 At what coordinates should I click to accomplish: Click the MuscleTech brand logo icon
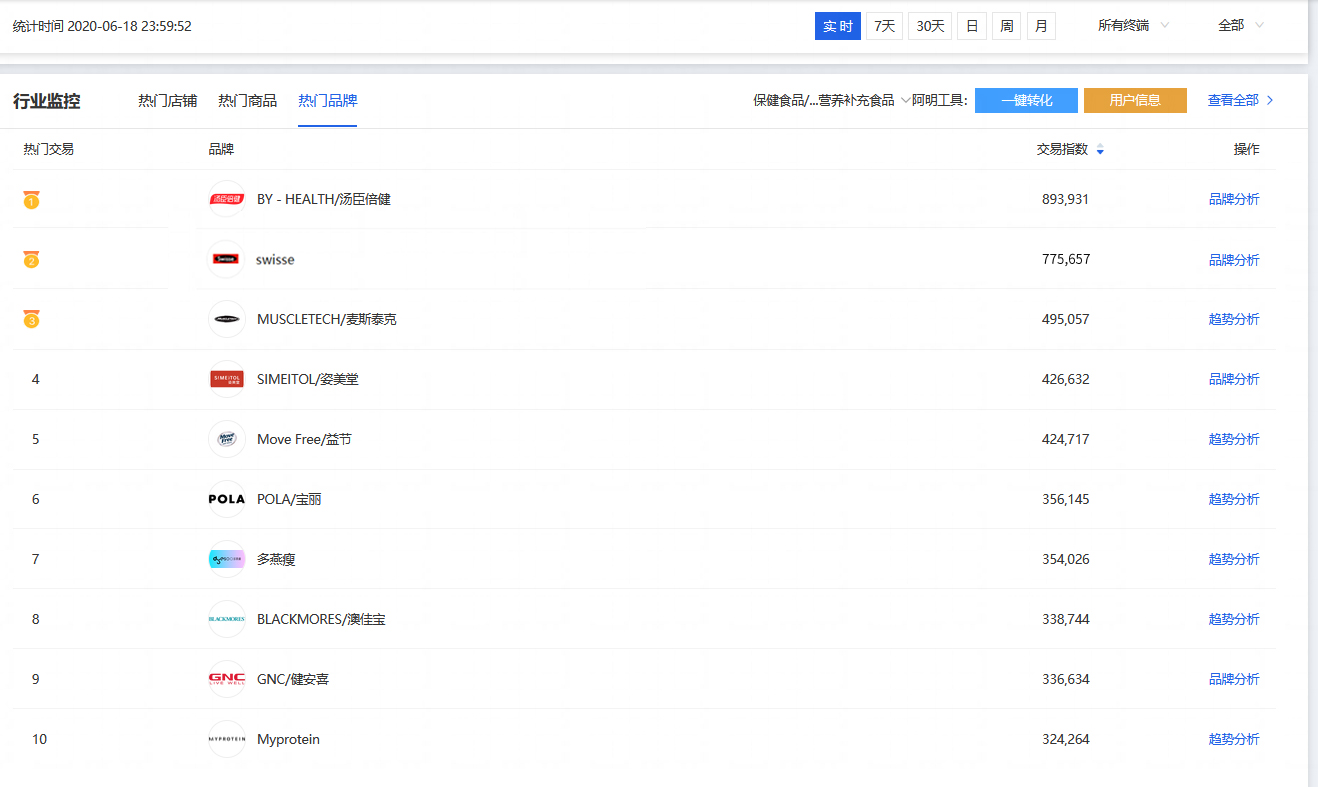227,319
